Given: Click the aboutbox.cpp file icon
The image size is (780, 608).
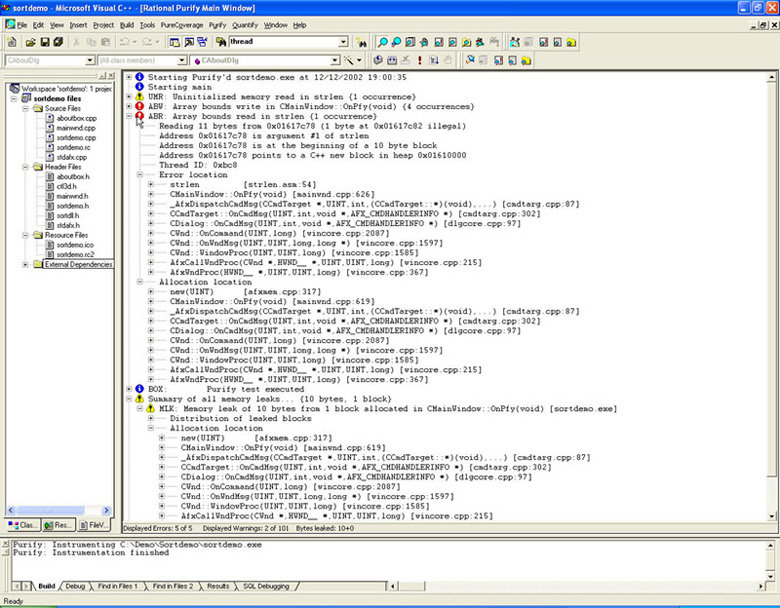Looking at the screenshot, I should (49, 118).
